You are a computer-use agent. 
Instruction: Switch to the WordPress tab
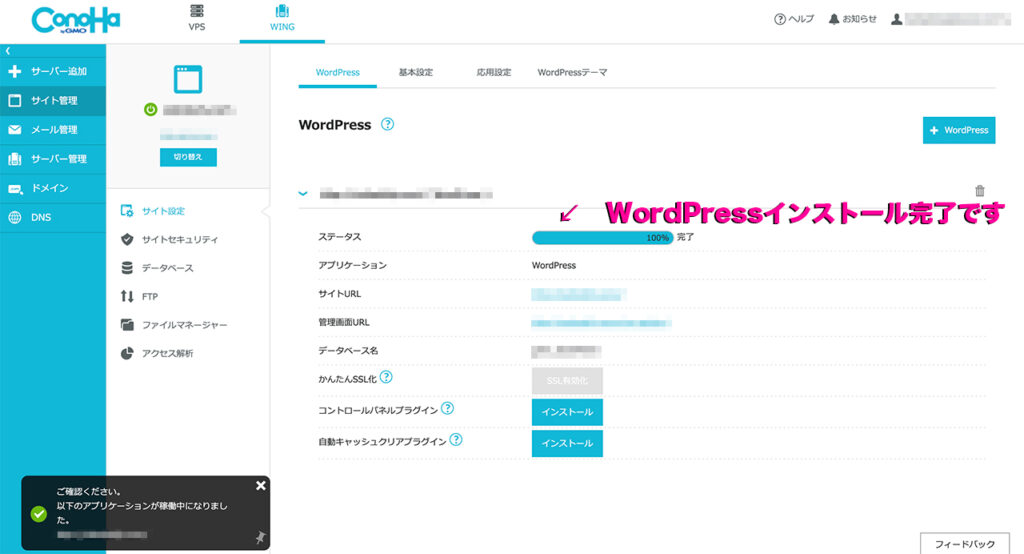(x=338, y=73)
